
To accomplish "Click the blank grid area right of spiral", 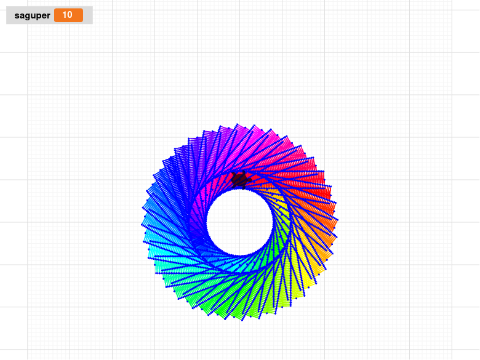I will pos(400,220).
